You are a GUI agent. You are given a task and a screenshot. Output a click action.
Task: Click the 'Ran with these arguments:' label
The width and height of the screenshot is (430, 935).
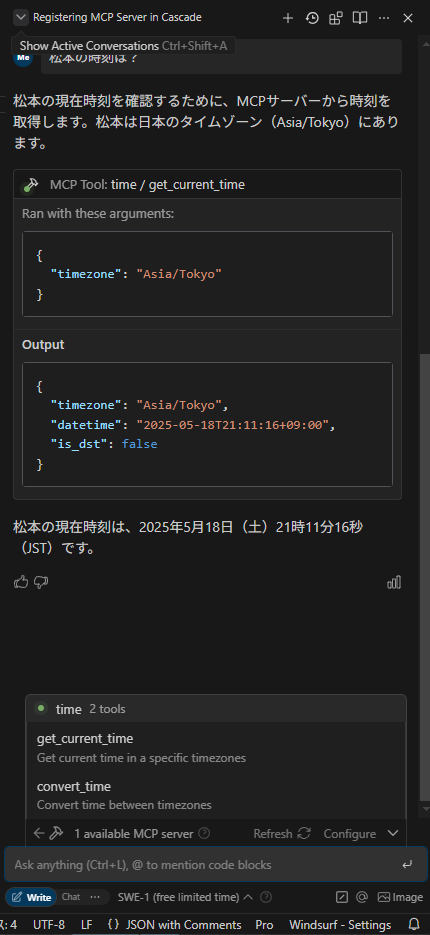(98, 213)
